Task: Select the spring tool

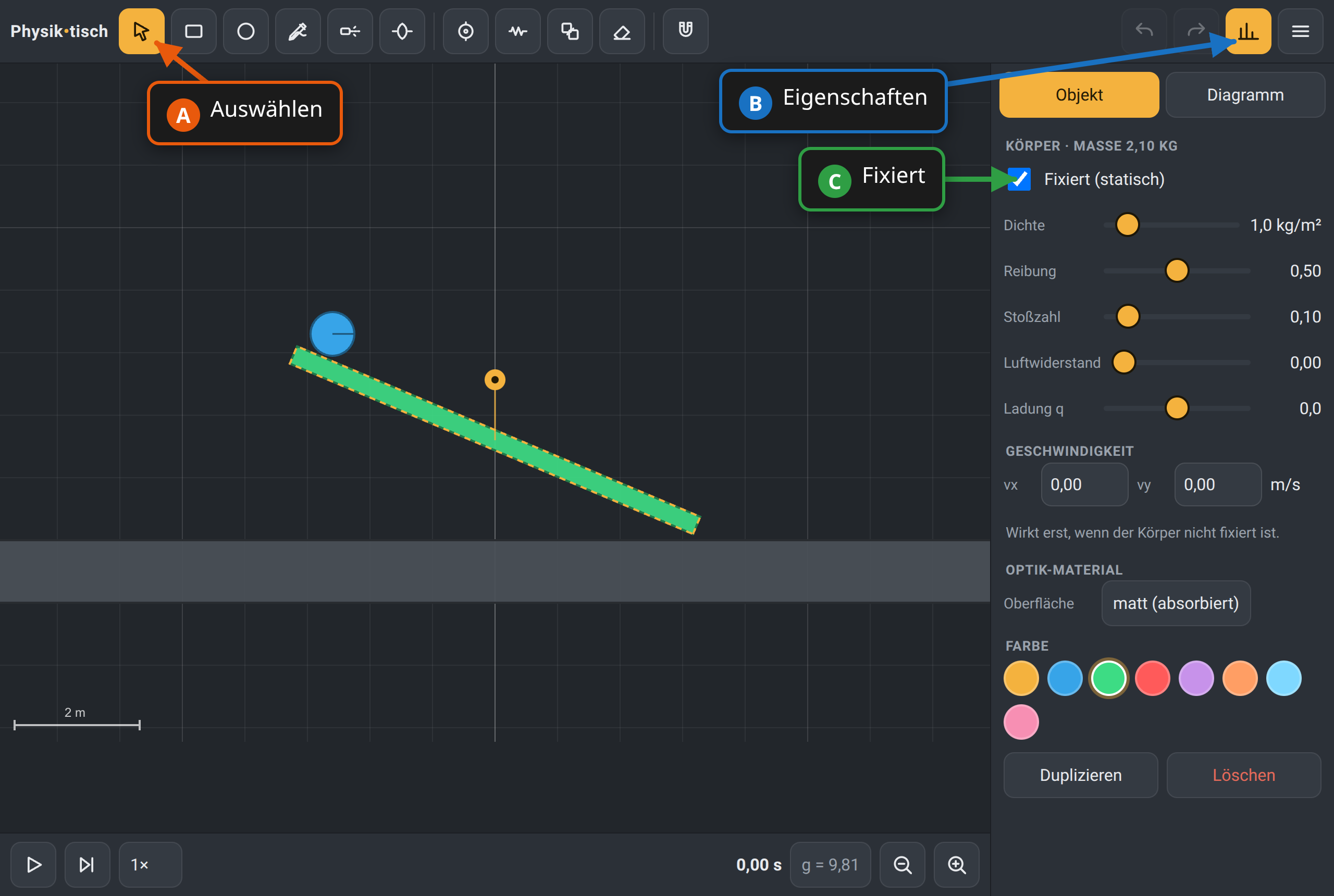Action: point(518,31)
